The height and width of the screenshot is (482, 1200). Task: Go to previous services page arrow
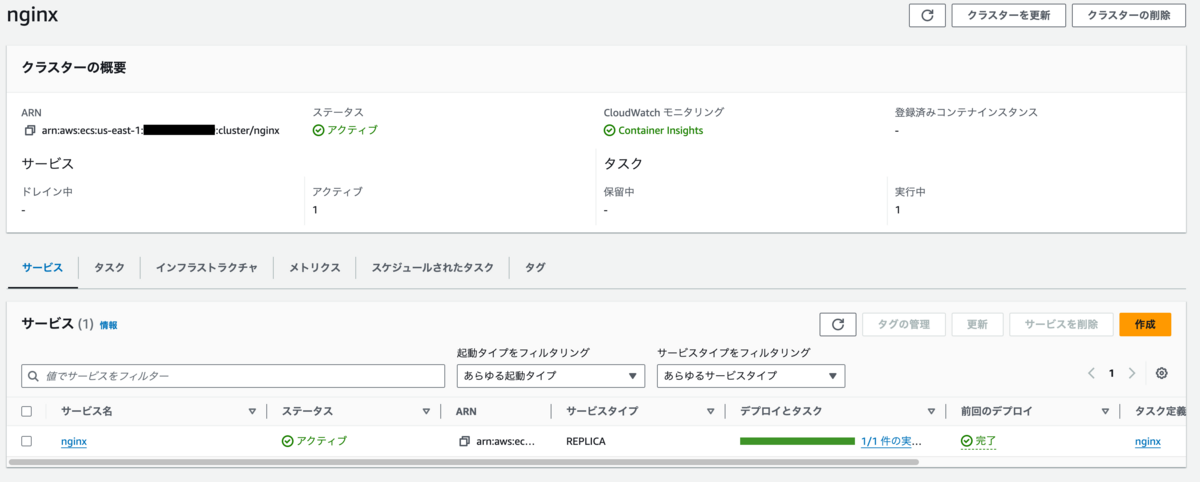point(1092,373)
